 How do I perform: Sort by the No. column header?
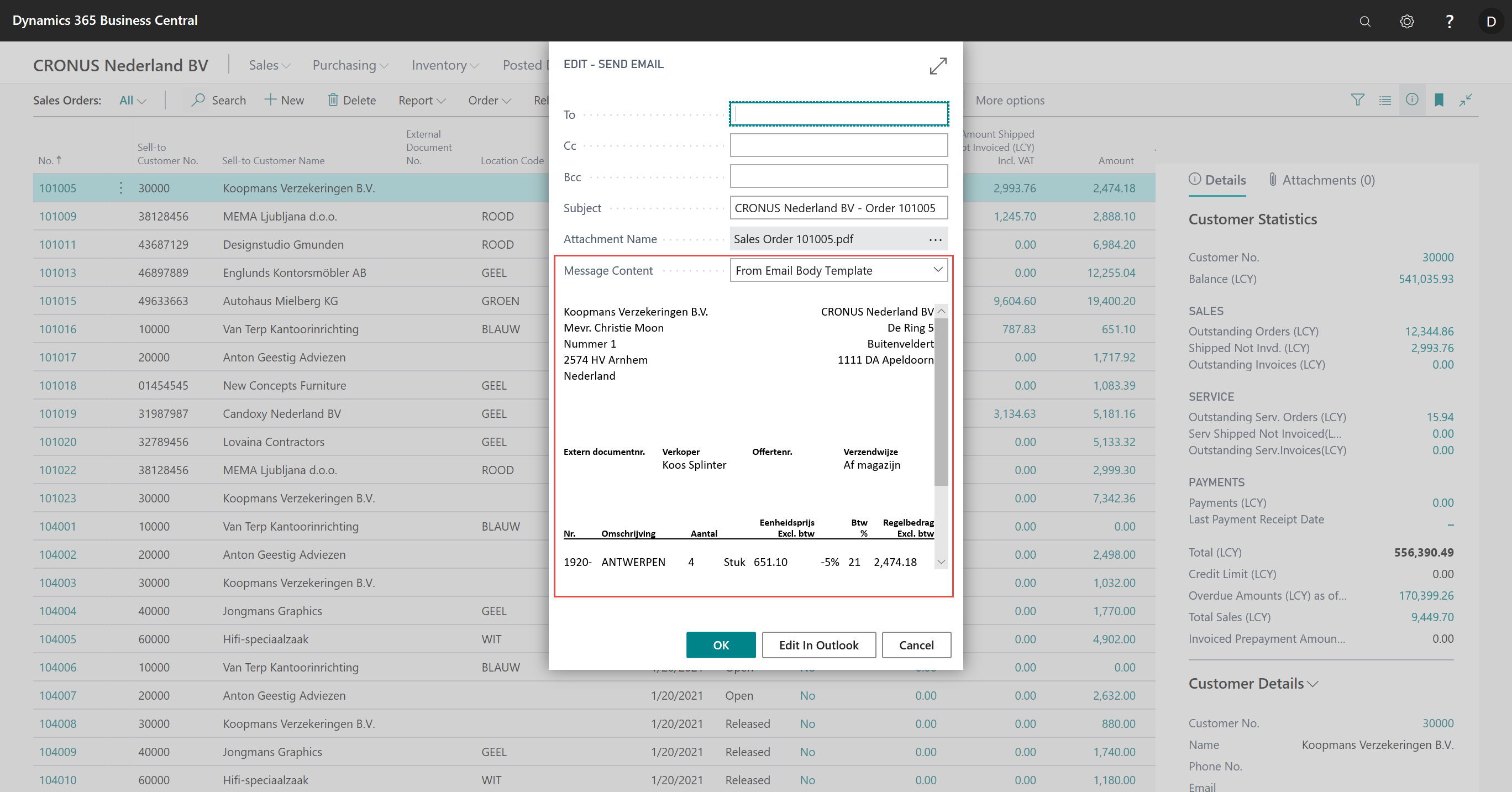49,160
